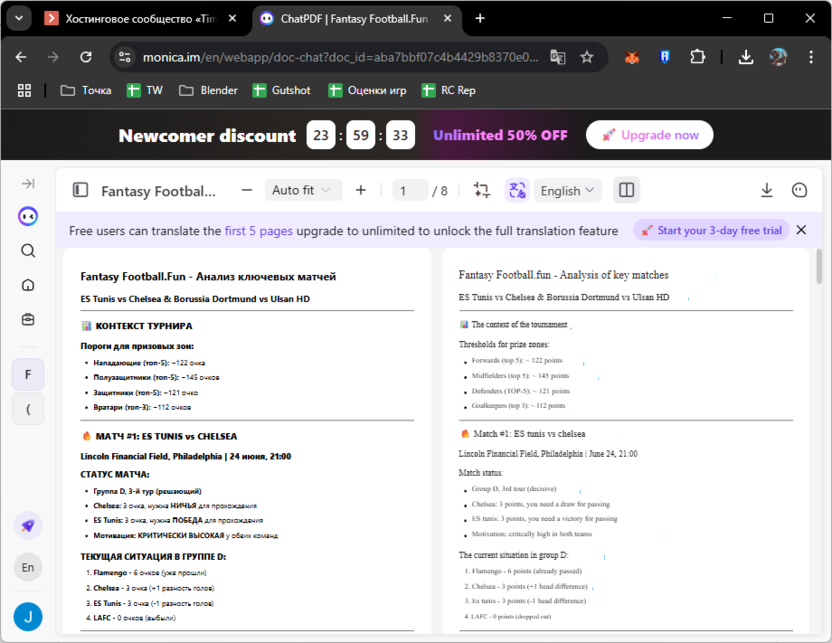
Task: Close the Хостинговое сообщество tab
Action: [232, 19]
